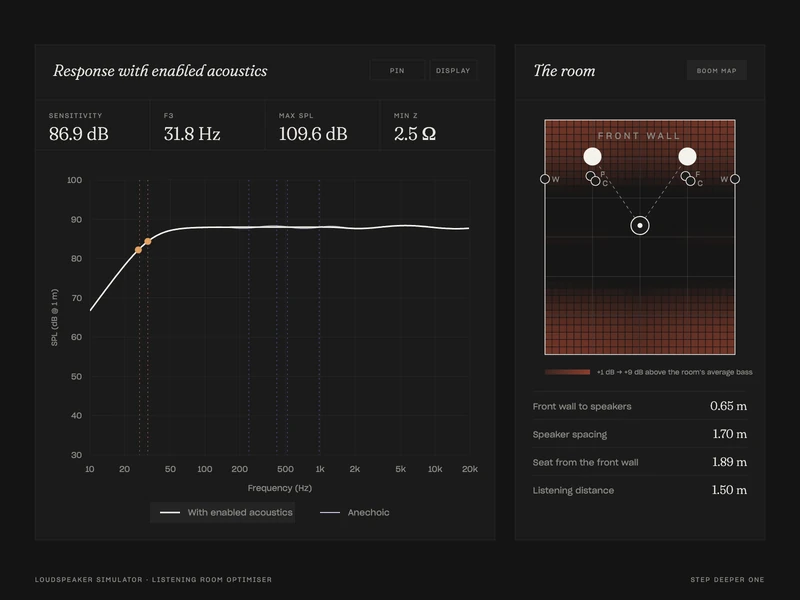The width and height of the screenshot is (800, 600).
Task: Click the Sensitivity value 86.9 dB
Action: click(x=79, y=134)
